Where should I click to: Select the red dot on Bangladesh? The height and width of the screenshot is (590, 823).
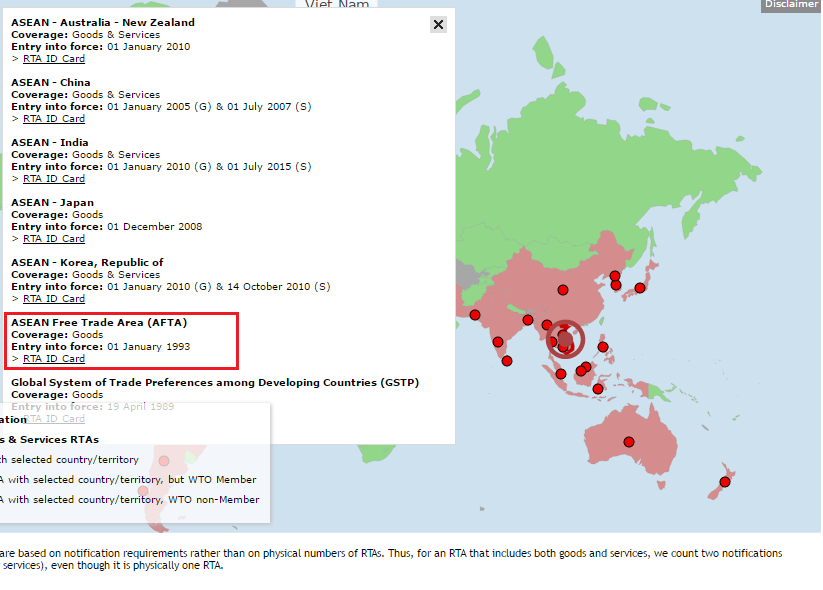coord(528,320)
